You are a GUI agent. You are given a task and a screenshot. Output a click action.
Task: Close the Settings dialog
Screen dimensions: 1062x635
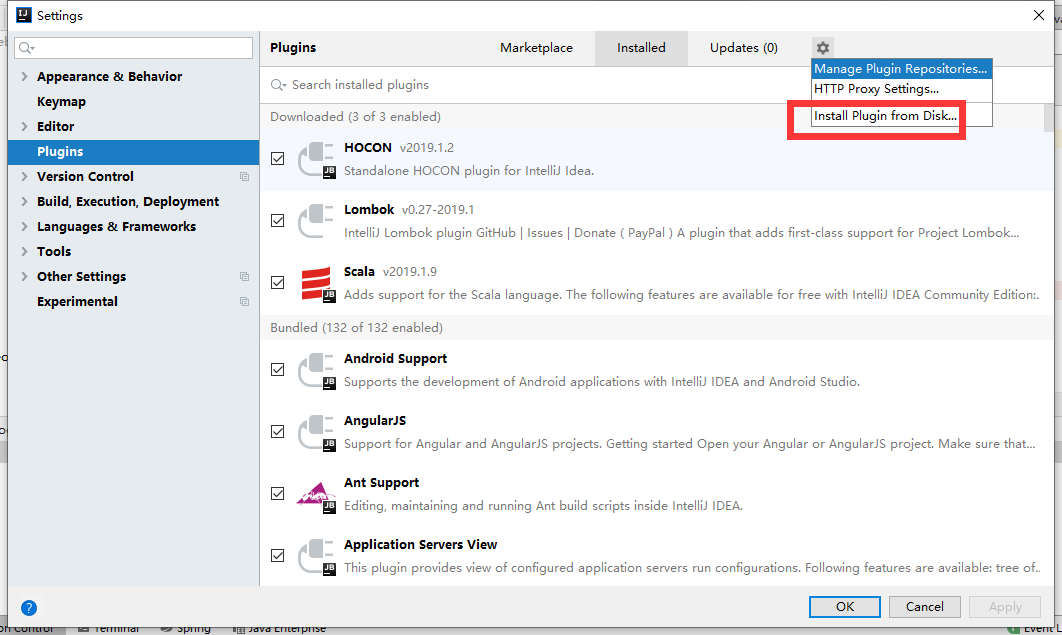[1039, 15]
